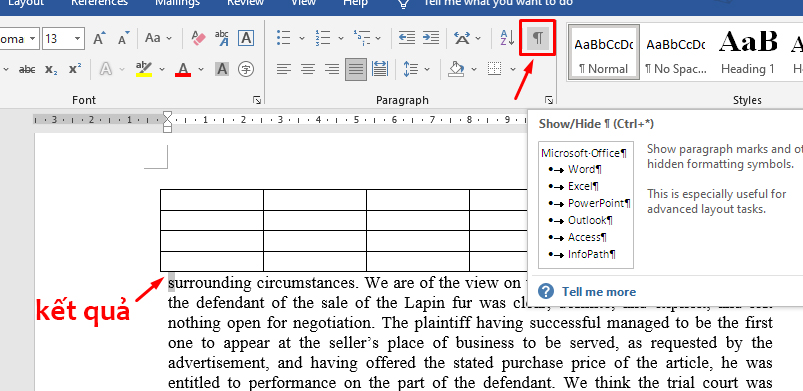Toggle Justify alignment
Image resolution: width=803 pixels, height=391 pixels.
(356, 69)
